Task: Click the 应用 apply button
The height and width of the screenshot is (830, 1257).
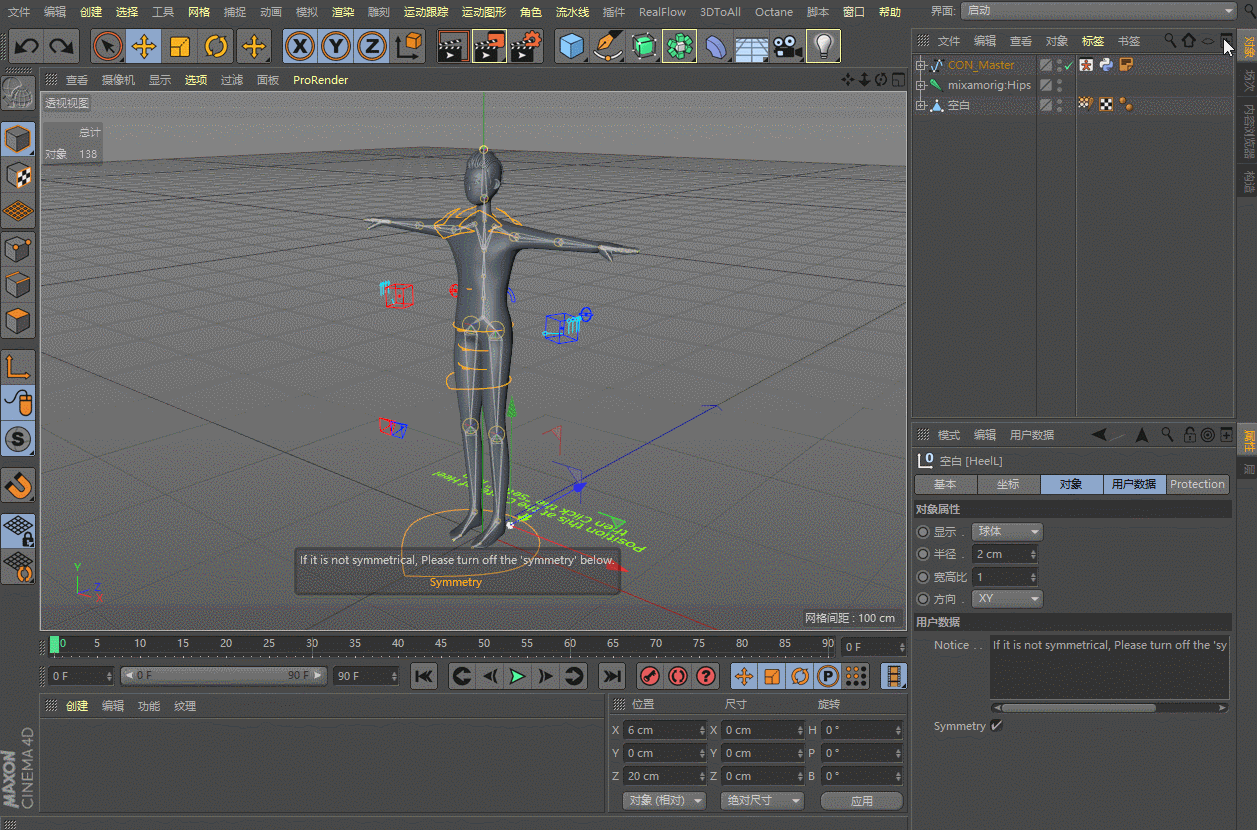Action: coord(862,801)
